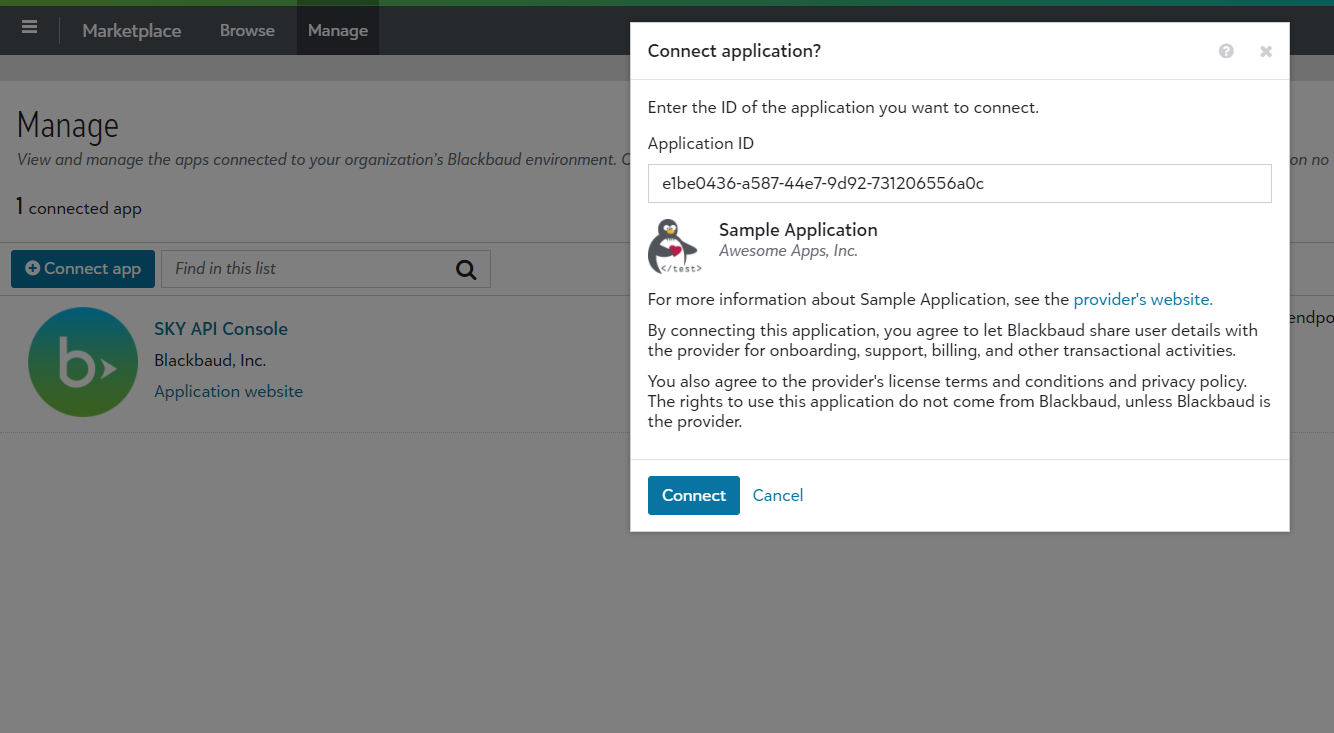Click the Connect app button

(x=83, y=269)
